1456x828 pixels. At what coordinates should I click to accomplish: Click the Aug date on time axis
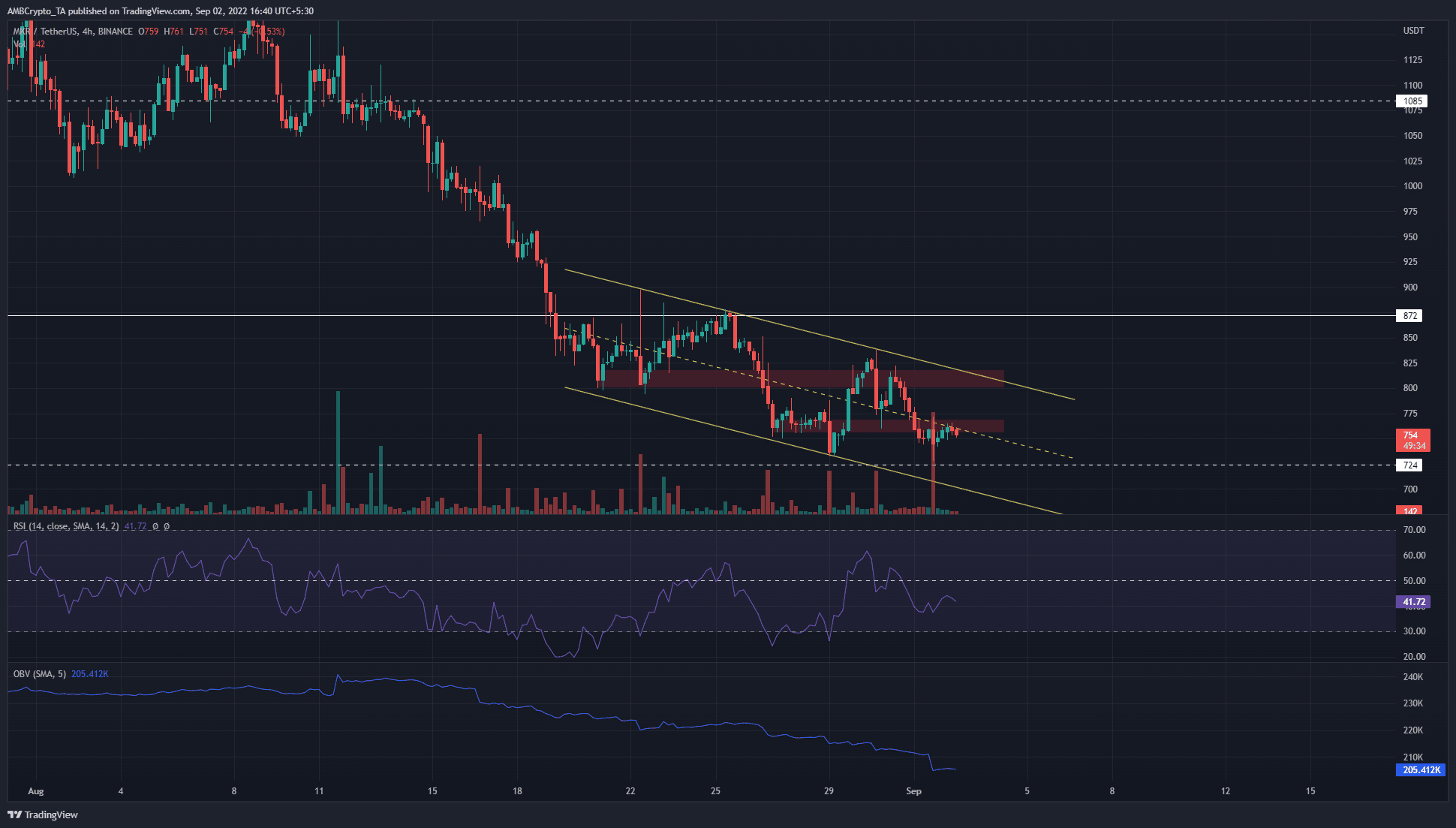click(x=35, y=791)
